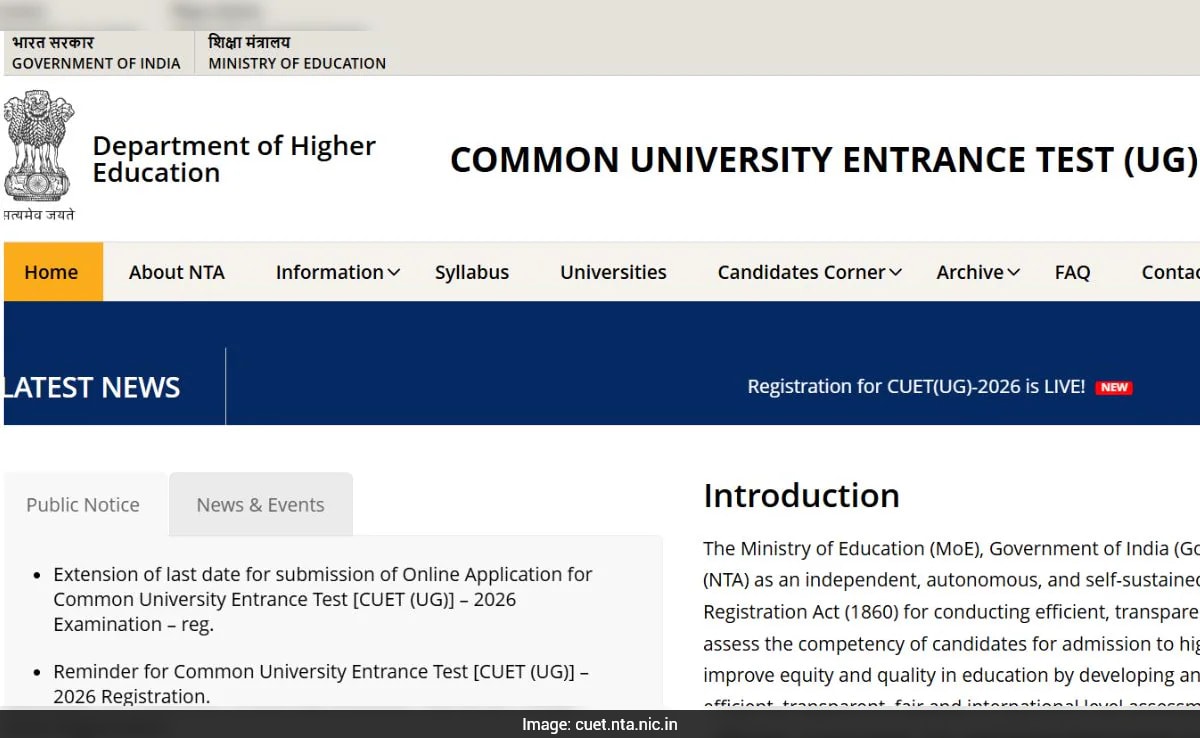The image size is (1200, 738).
Task: Expand the Candidates Corner dropdown
Action: coord(809,272)
